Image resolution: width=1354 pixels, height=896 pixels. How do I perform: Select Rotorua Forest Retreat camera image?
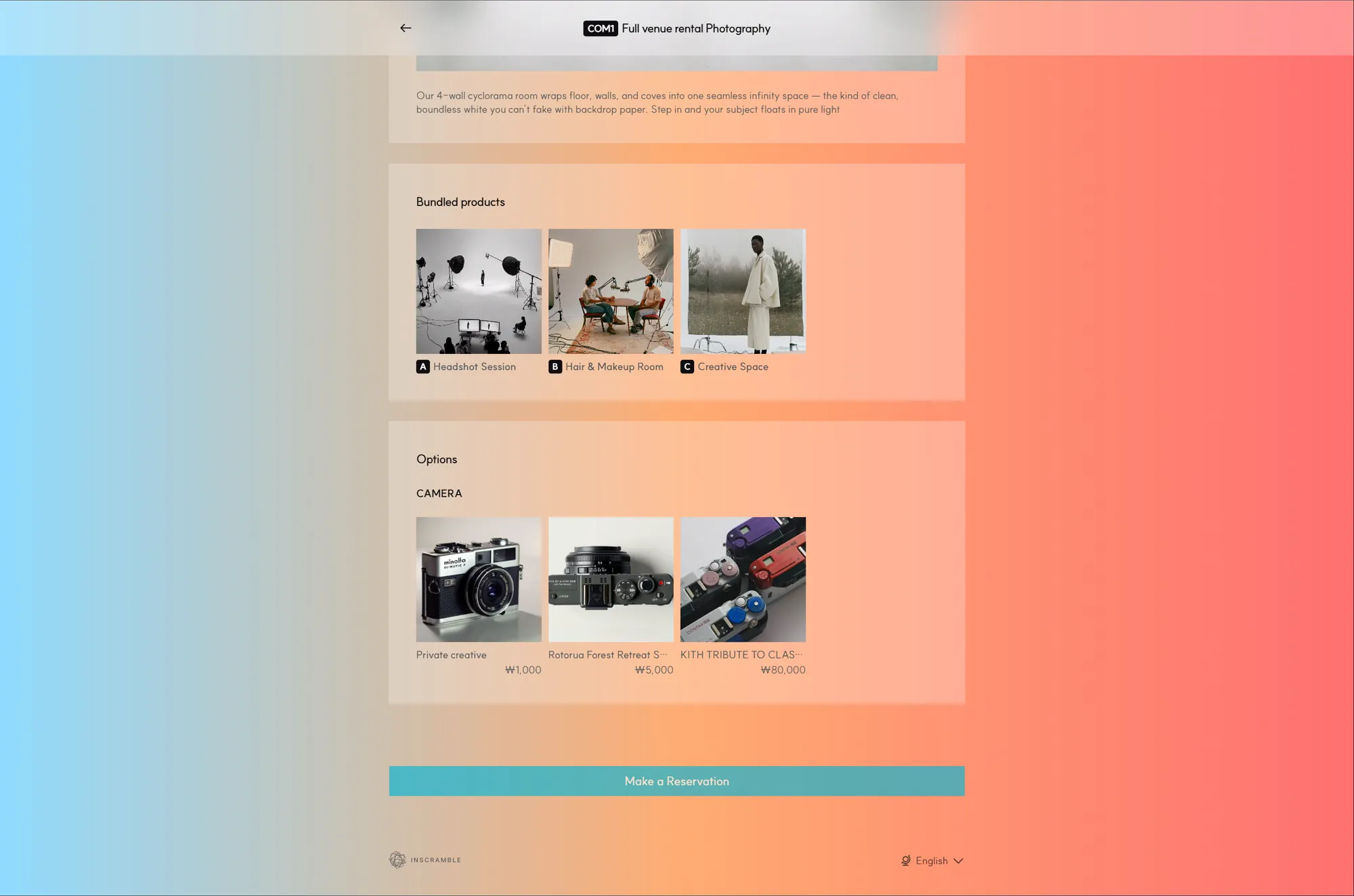[611, 579]
